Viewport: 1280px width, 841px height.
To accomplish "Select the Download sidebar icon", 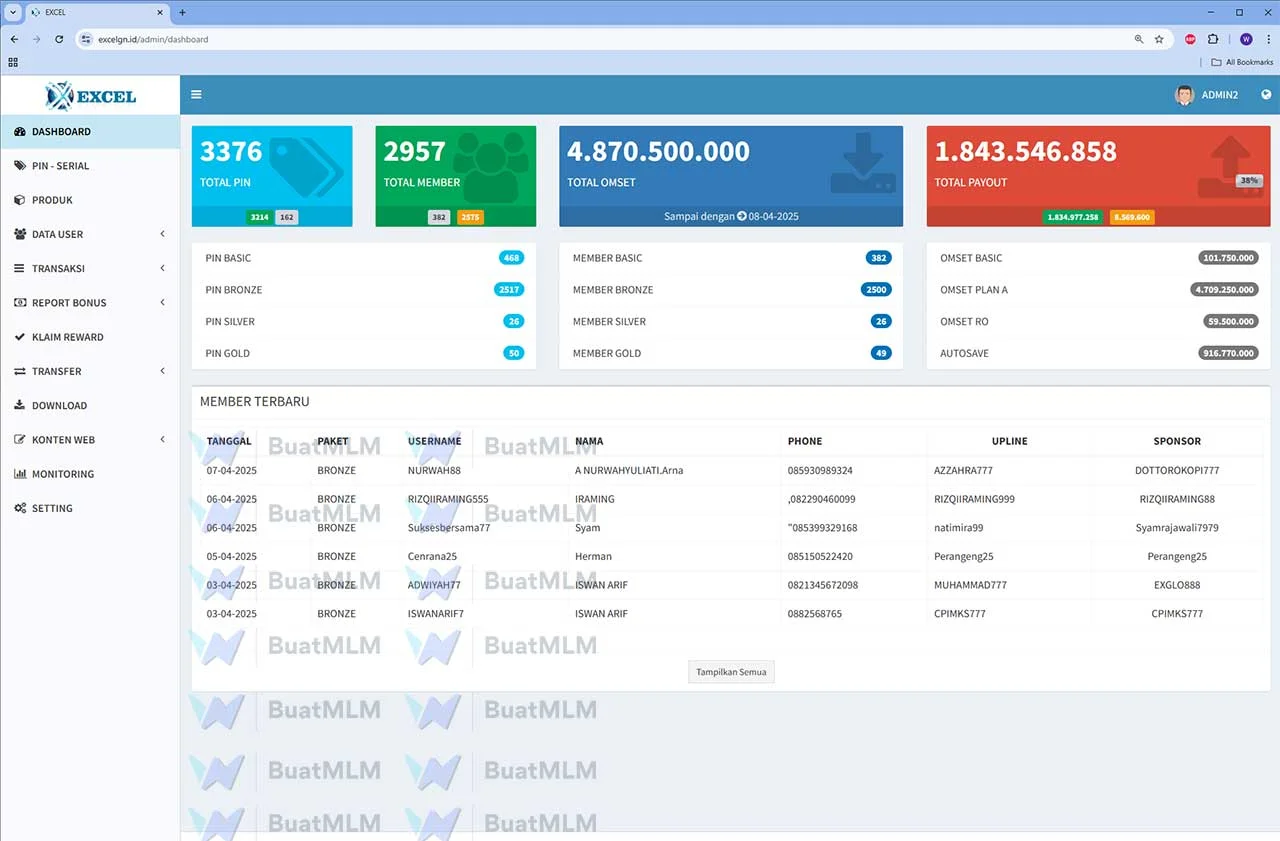I will (19, 405).
